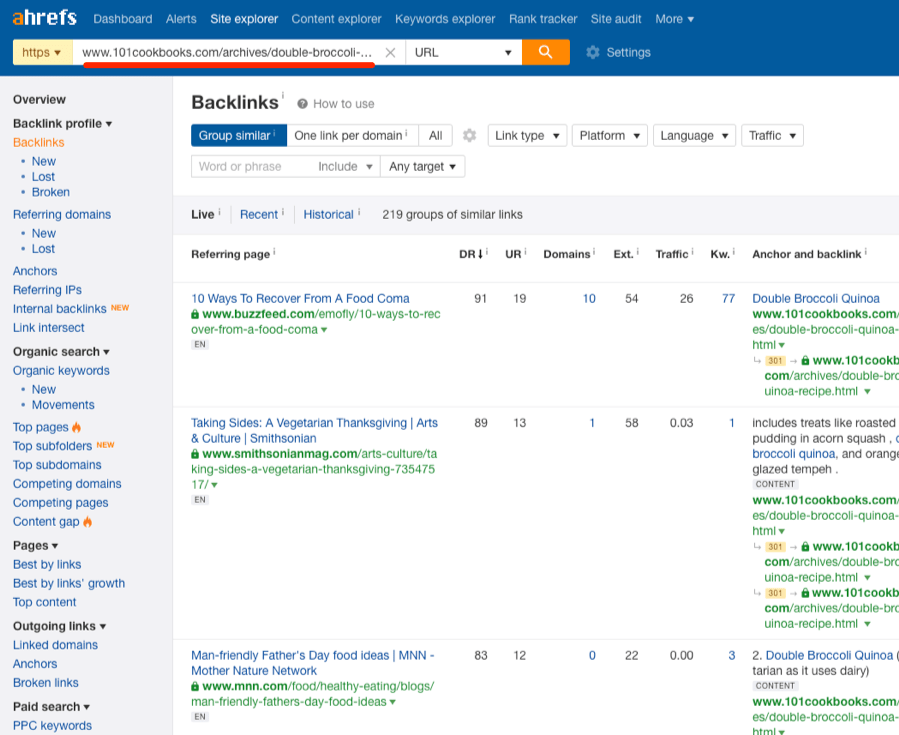899x735 pixels.
Task: Click the "Word or phrase" filter input
Action: [x=240, y=166]
